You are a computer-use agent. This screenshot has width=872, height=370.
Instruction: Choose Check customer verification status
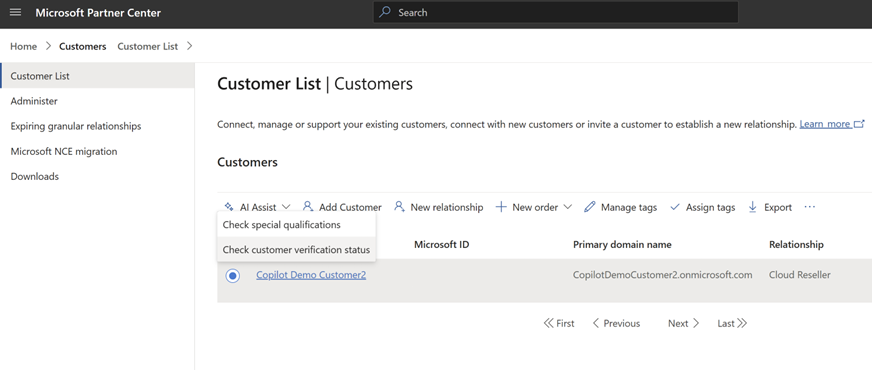pyautogui.click(x=296, y=250)
